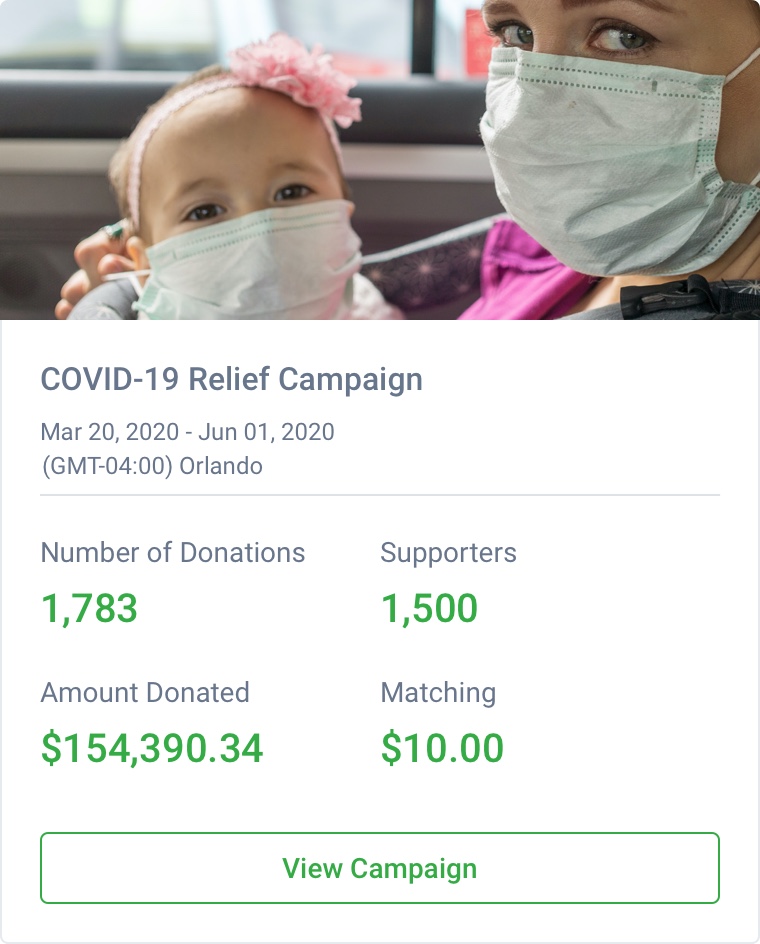Click the divider line below timezone

click(x=380, y=495)
